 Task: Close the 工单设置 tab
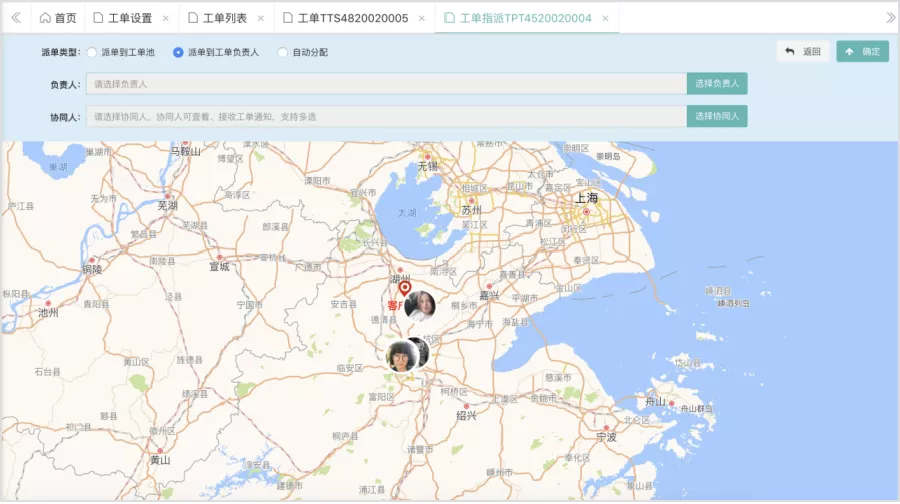(166, 18)
